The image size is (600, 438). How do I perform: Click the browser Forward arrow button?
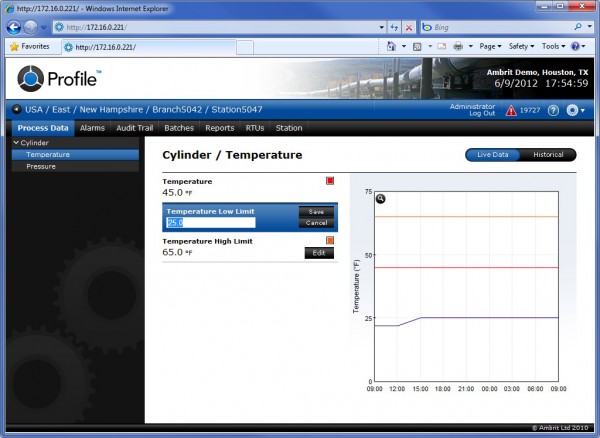31,27
